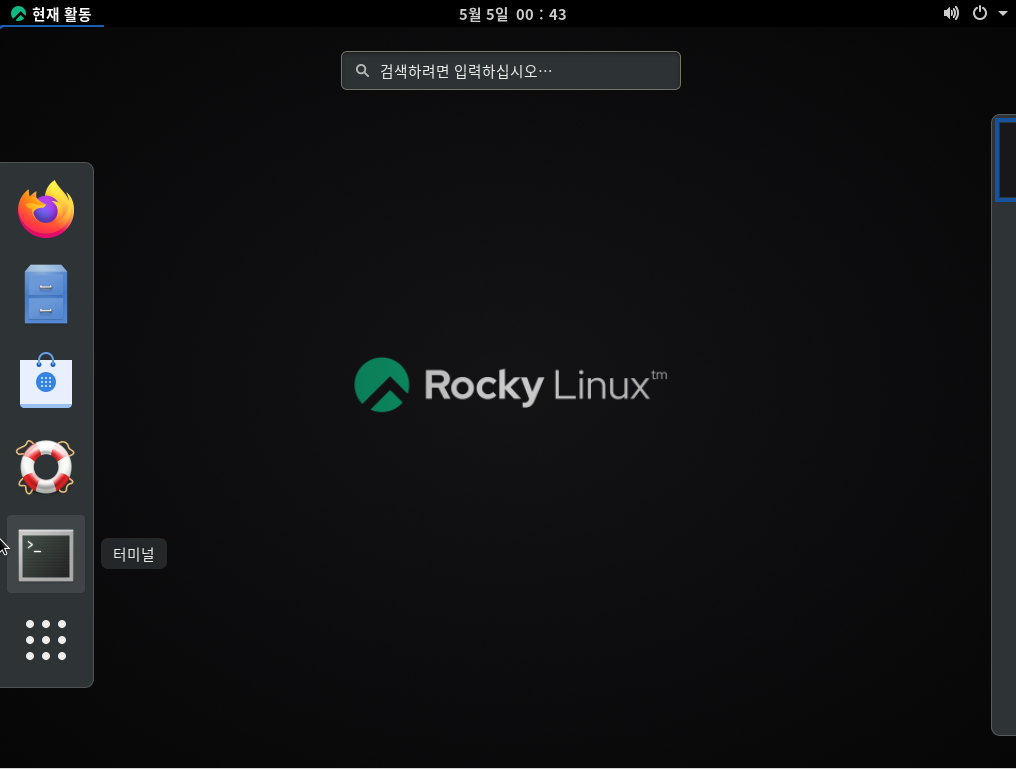Screen dimensions: 1016x769
Task: Click the power icon in top bar
Action: 980,13
